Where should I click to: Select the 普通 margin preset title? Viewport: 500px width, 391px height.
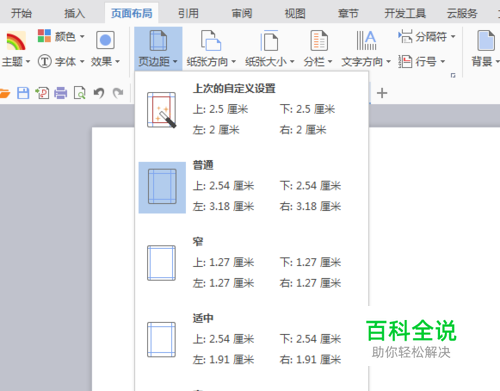pos(203,165)
